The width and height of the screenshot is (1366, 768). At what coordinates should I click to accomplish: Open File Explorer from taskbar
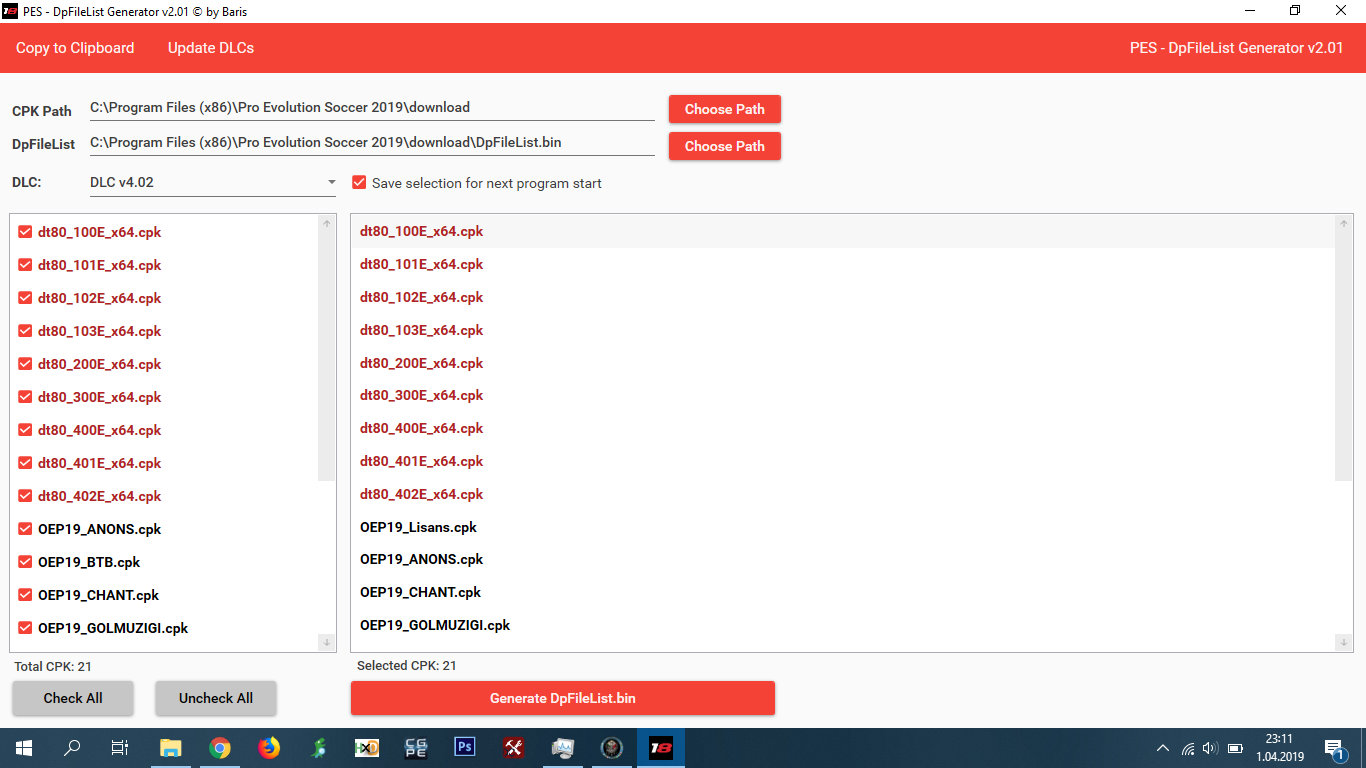pyautogui.click(x=171, y=747)
